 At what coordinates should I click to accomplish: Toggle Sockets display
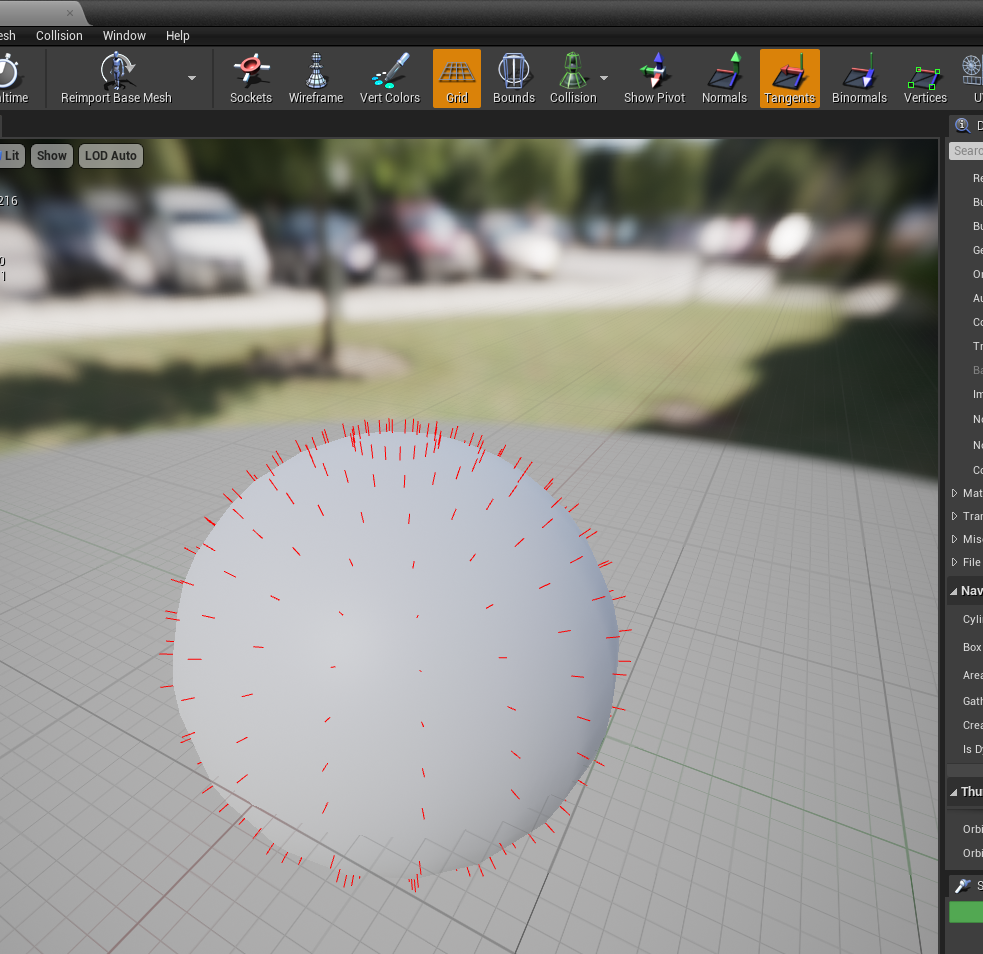coord(251,78)
